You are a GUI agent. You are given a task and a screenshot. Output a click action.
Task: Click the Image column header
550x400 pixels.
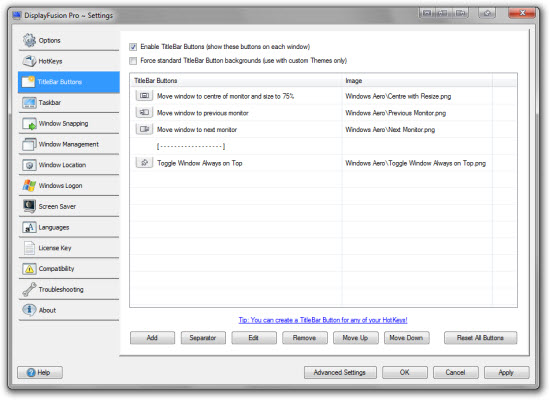[x=417, y=81]
